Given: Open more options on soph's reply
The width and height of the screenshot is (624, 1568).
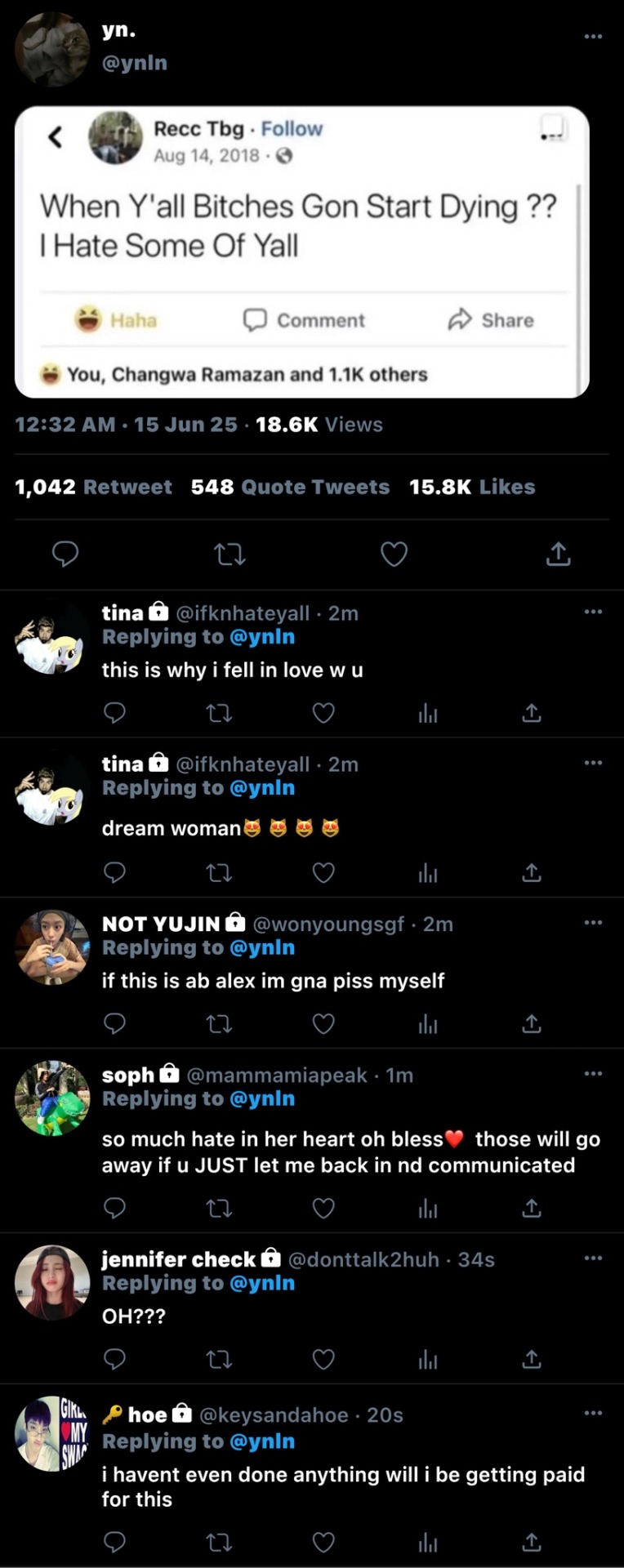Looking at the screenshot, I should pyautogui.click(x=593, y=1073).
